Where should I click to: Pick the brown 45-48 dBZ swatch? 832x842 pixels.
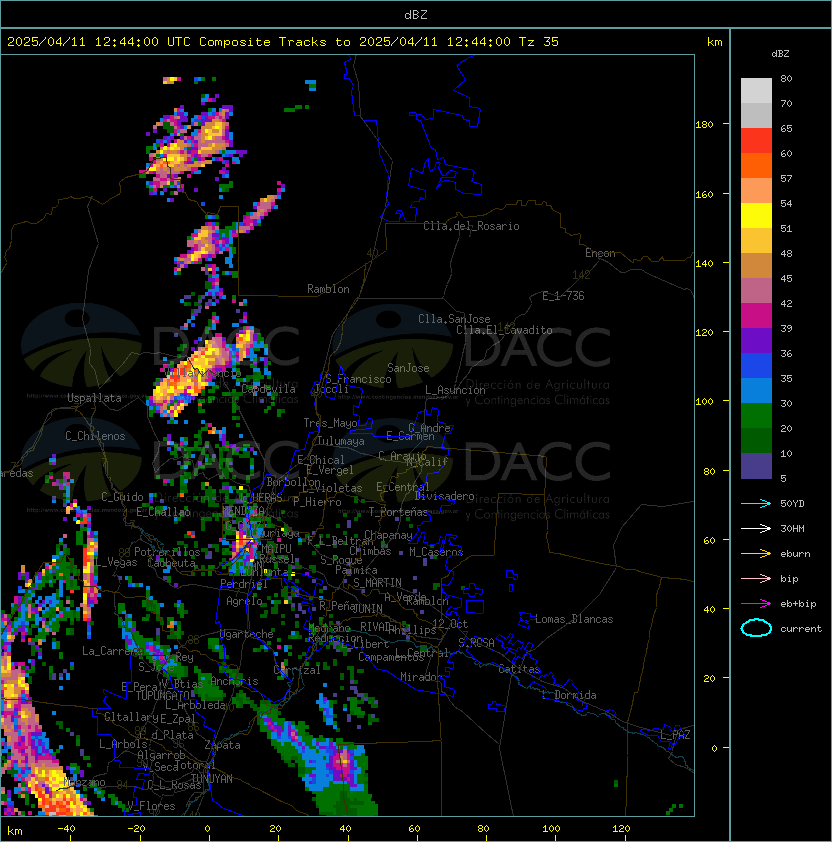tap(756, 266)
